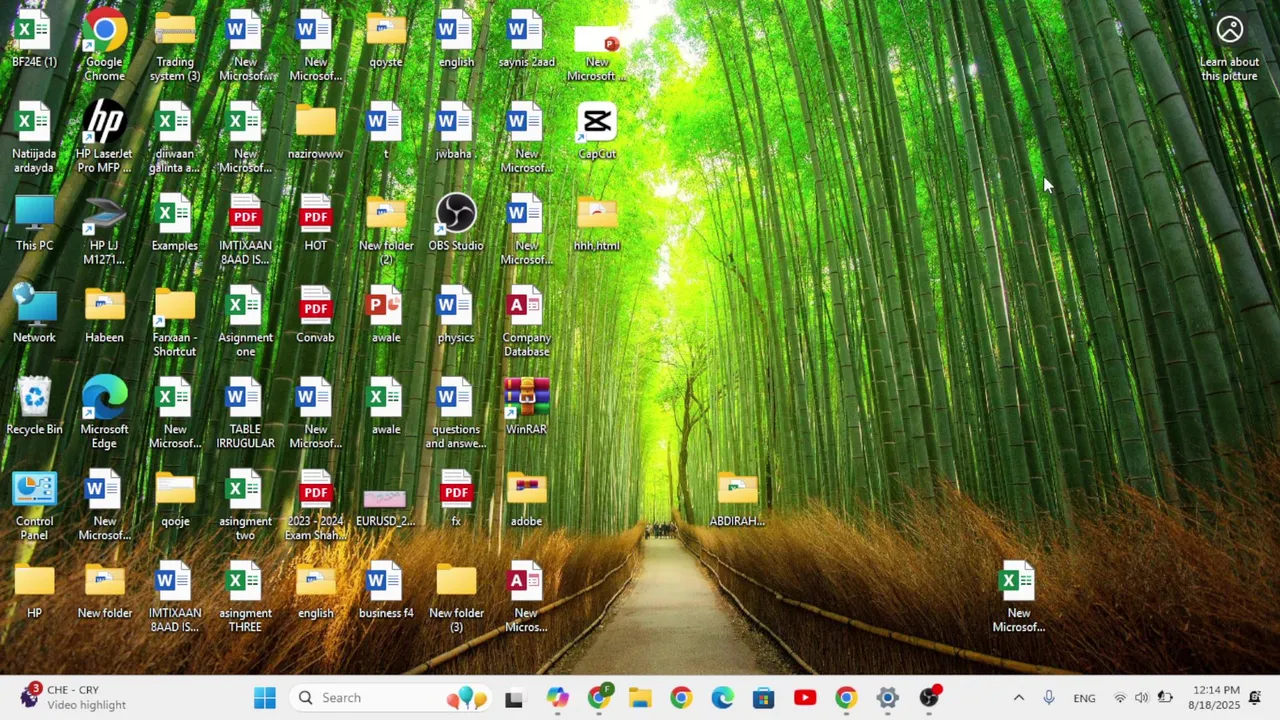Open CHE - CRY Video highlight widget
The image size is (1280, 720).
click(x=72, y=698)
